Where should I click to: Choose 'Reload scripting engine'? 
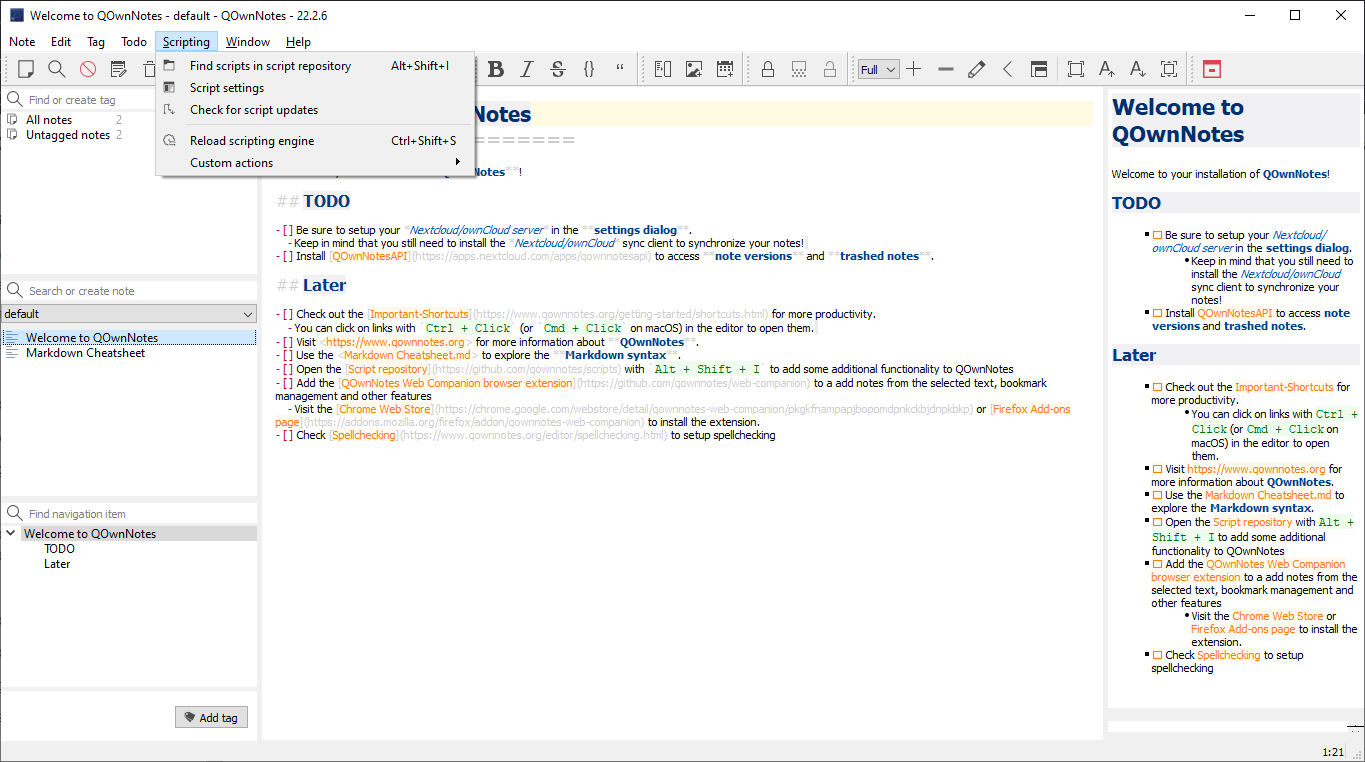[x=315, y=141]
